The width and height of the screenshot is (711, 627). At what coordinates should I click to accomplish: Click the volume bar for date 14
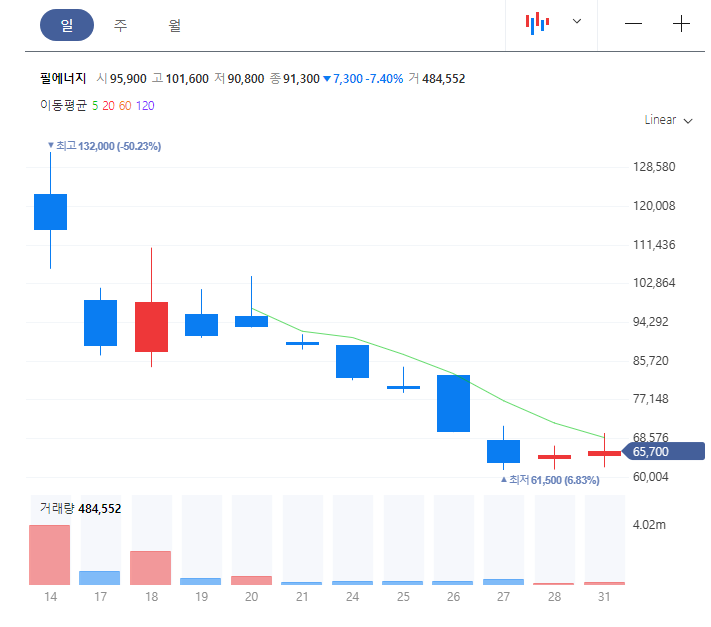(49, 555)
